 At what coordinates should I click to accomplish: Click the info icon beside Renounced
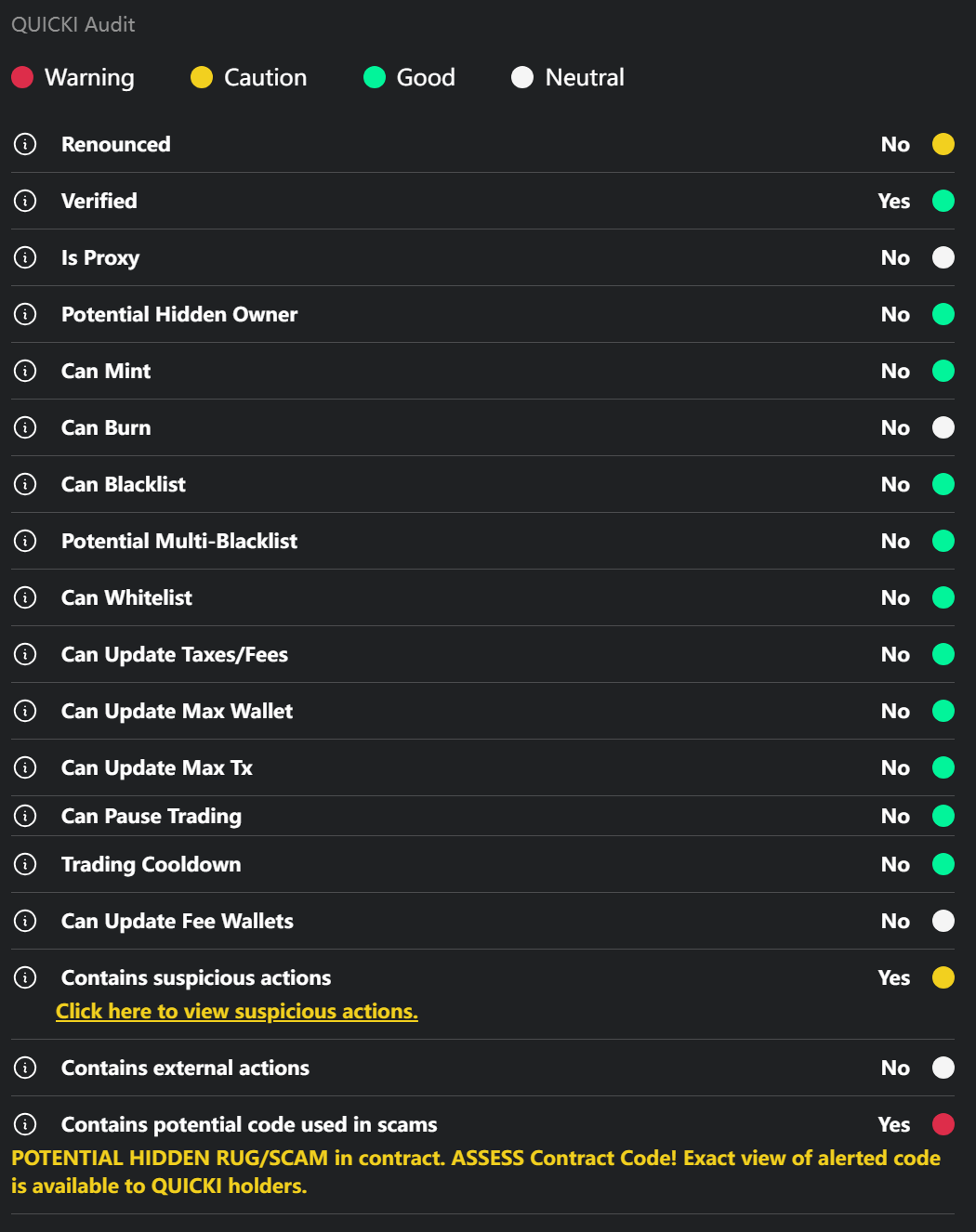pos(25,144)
